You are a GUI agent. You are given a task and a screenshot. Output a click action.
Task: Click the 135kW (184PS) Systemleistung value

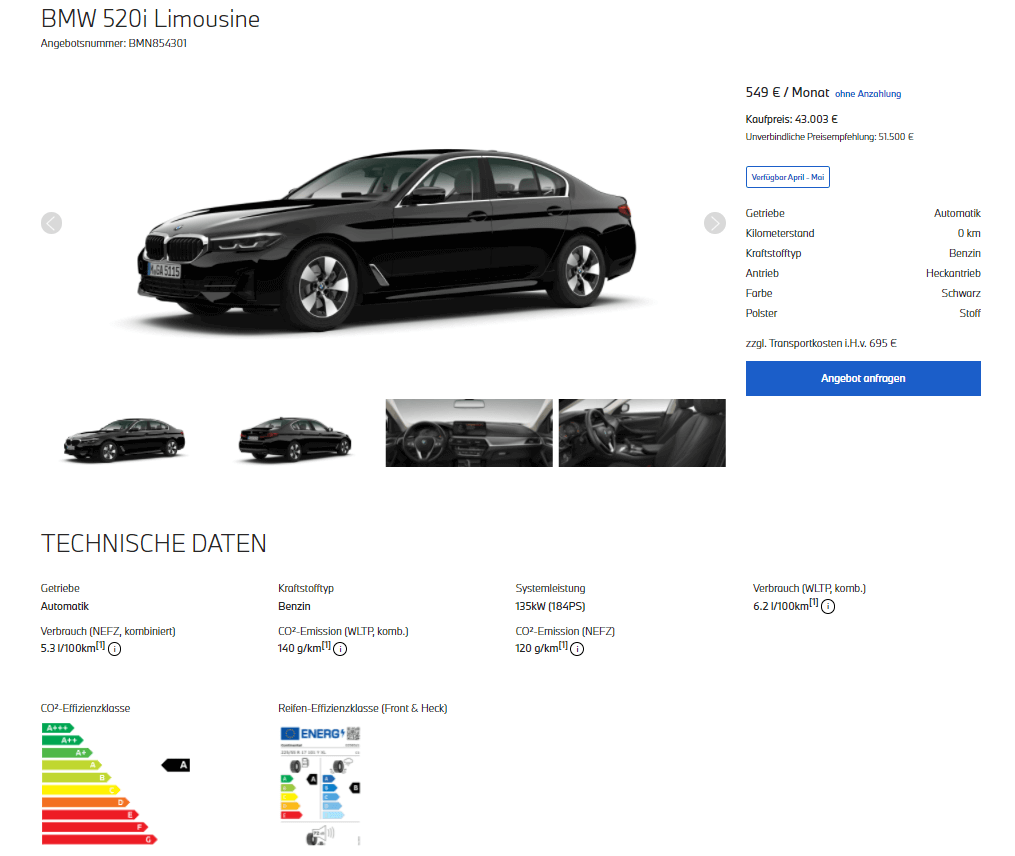click(x=550, y=607)
